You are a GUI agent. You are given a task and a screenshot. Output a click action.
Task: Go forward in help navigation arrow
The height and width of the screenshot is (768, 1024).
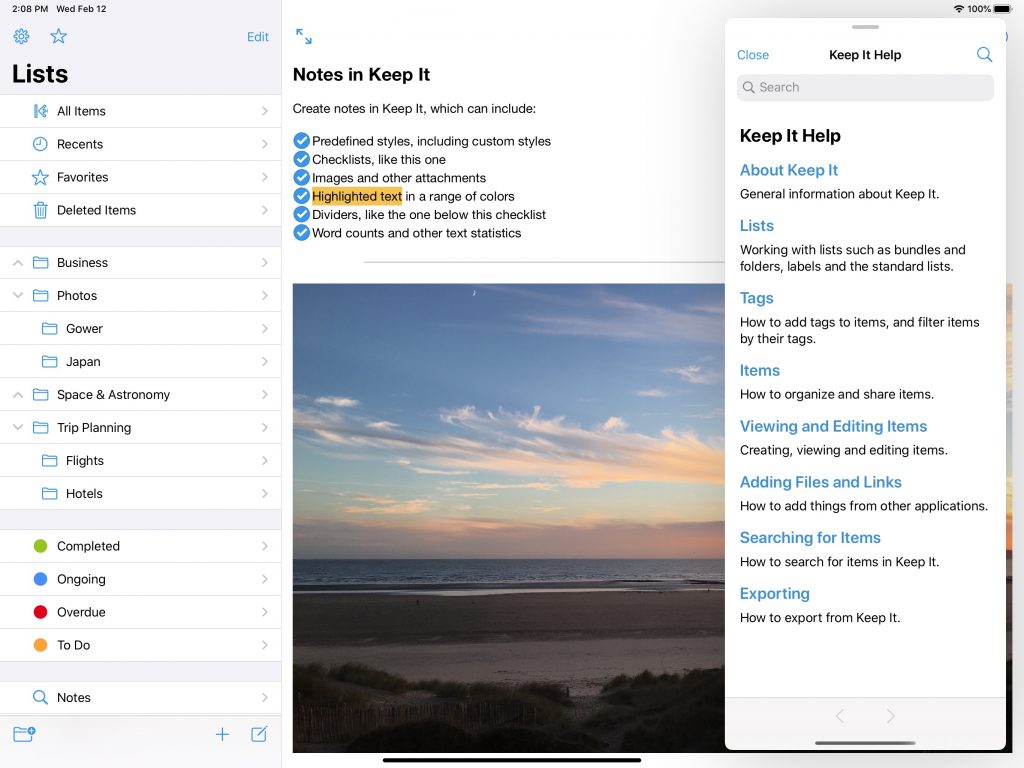click(891, 716)
